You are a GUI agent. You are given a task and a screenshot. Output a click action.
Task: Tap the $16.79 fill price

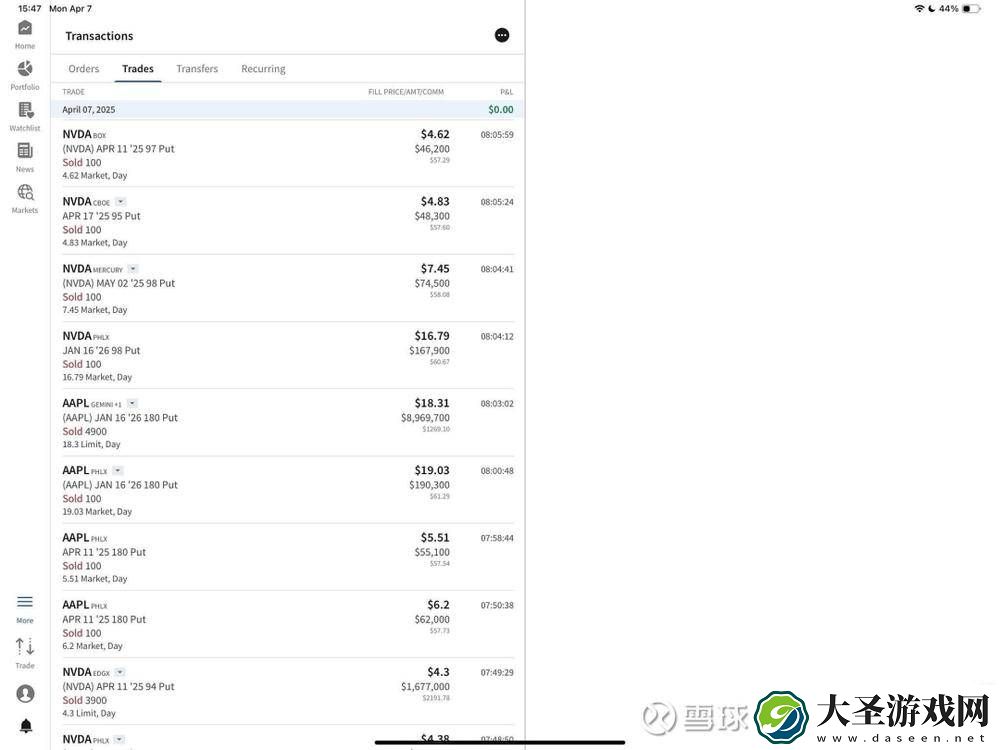pos(432,335)
